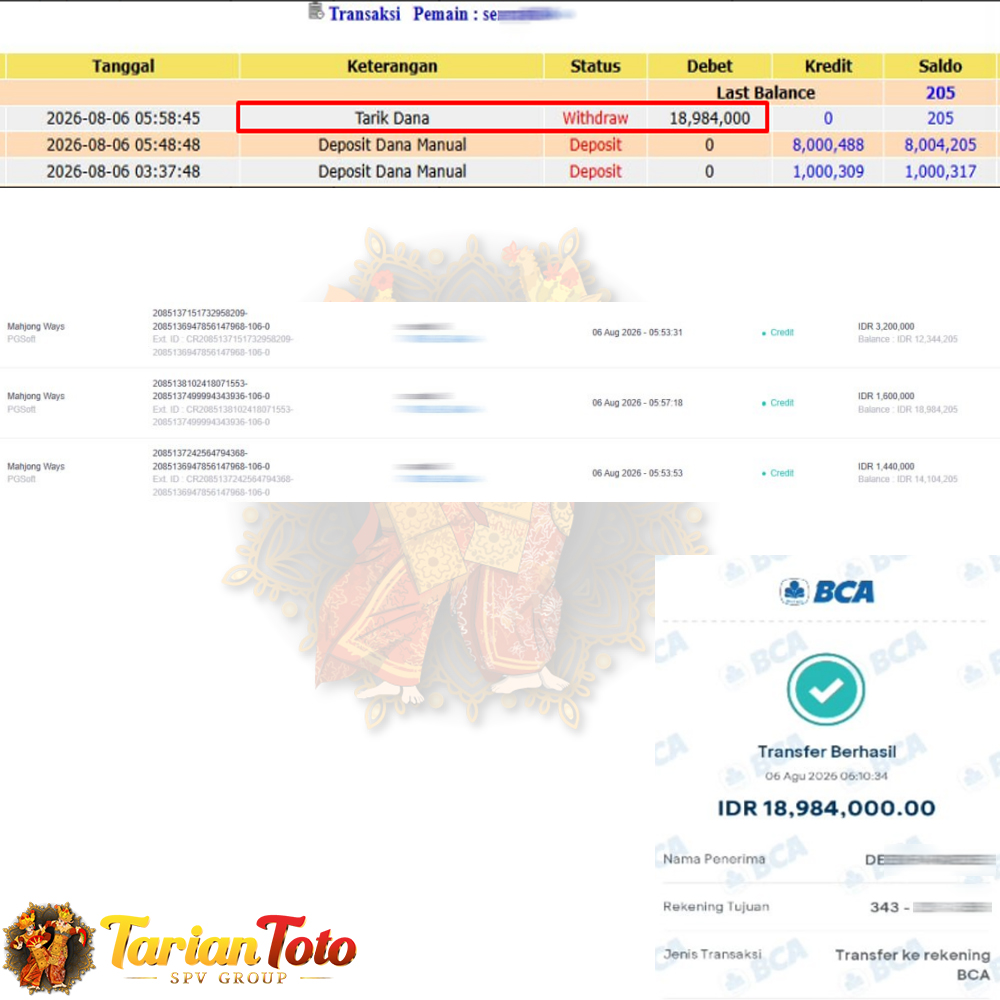Click the Last Balance label
Viewport: 1000px width, 1000px height.
click(x=765, y=93)
